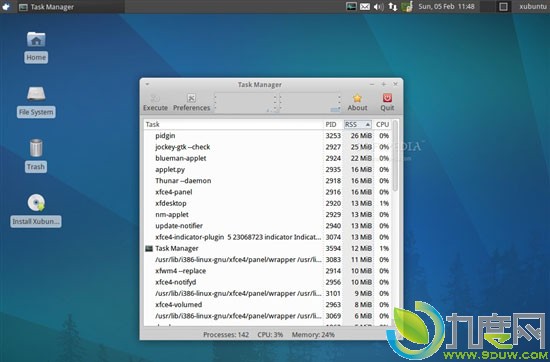This screenshot has height=362, width=550.
Task: Click the 26 MiB RSS value
Action: [361, 136]
